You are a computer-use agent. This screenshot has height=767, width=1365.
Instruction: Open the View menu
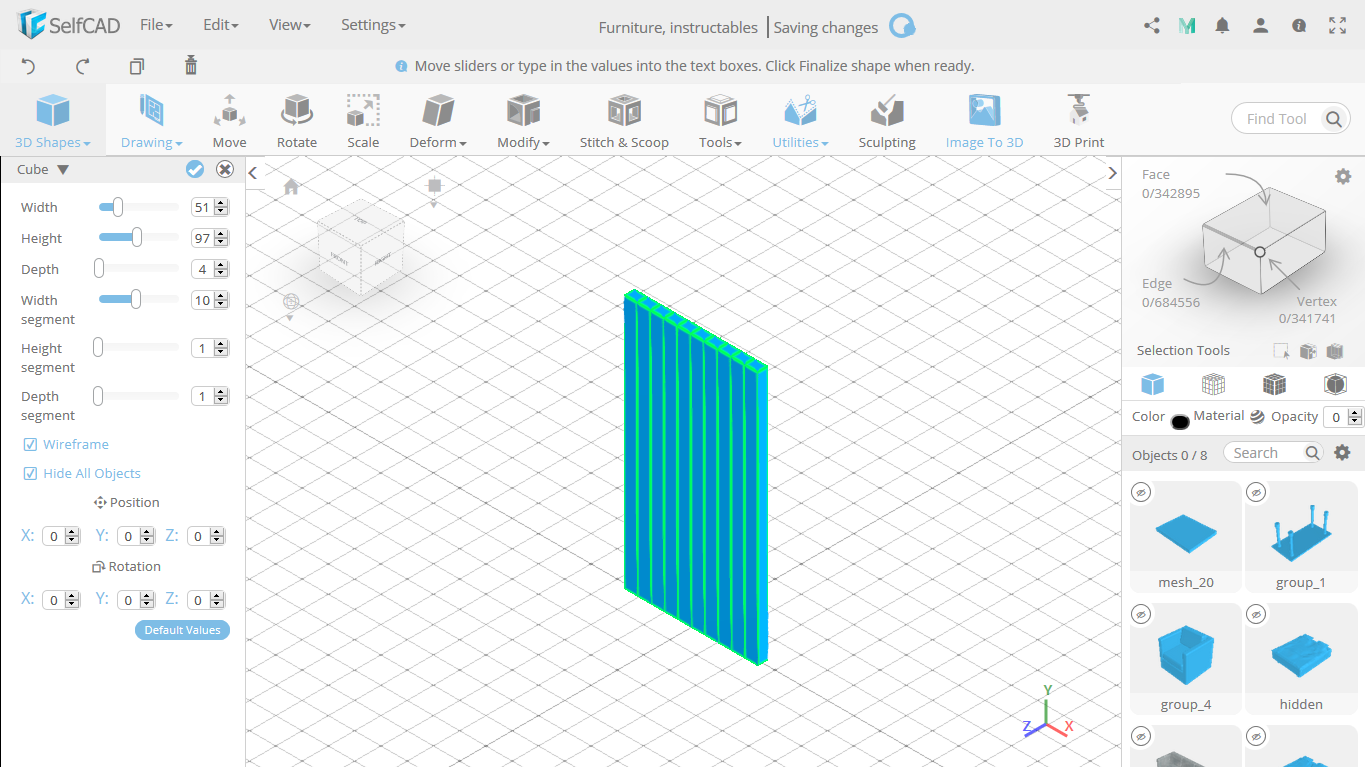[290, 25]
